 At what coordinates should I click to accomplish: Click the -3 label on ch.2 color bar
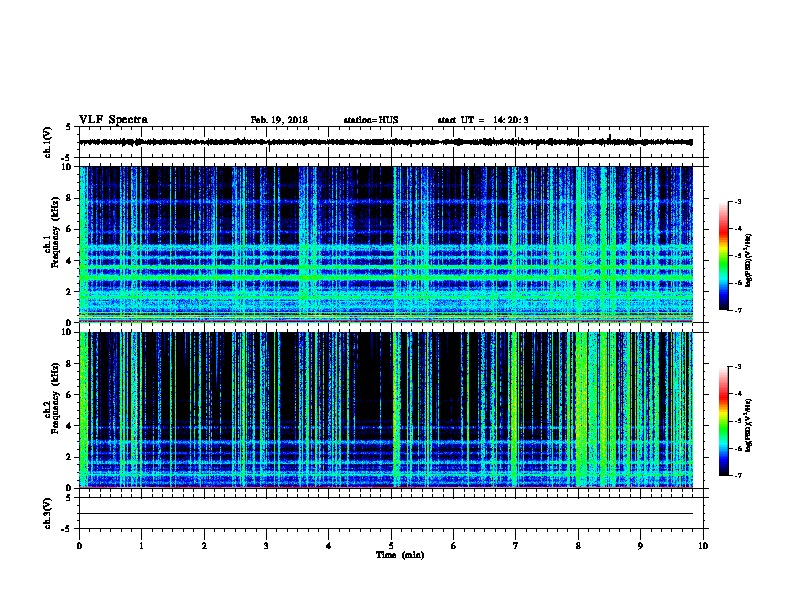pyautogui.click(x=737, y=367)
